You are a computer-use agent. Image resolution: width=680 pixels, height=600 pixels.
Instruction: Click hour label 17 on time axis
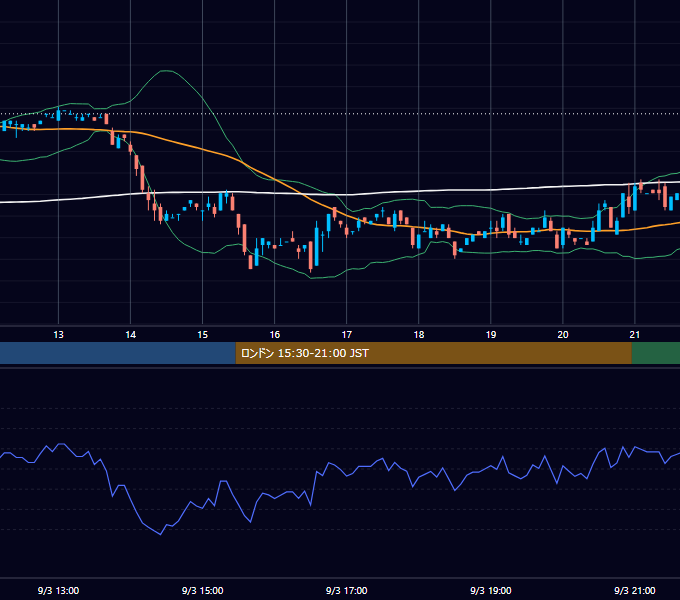click(347, 335)
